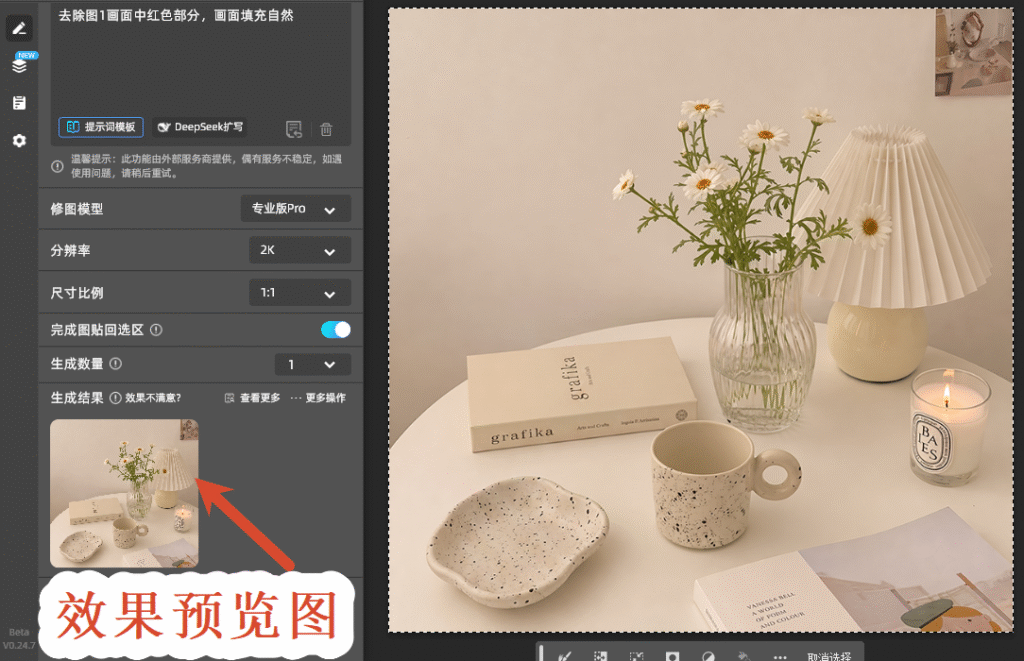Image resolution: width=1024 pixels, height=661 pixels.
Task: Click the 尺寸比例 label
Action: [77, 293]
